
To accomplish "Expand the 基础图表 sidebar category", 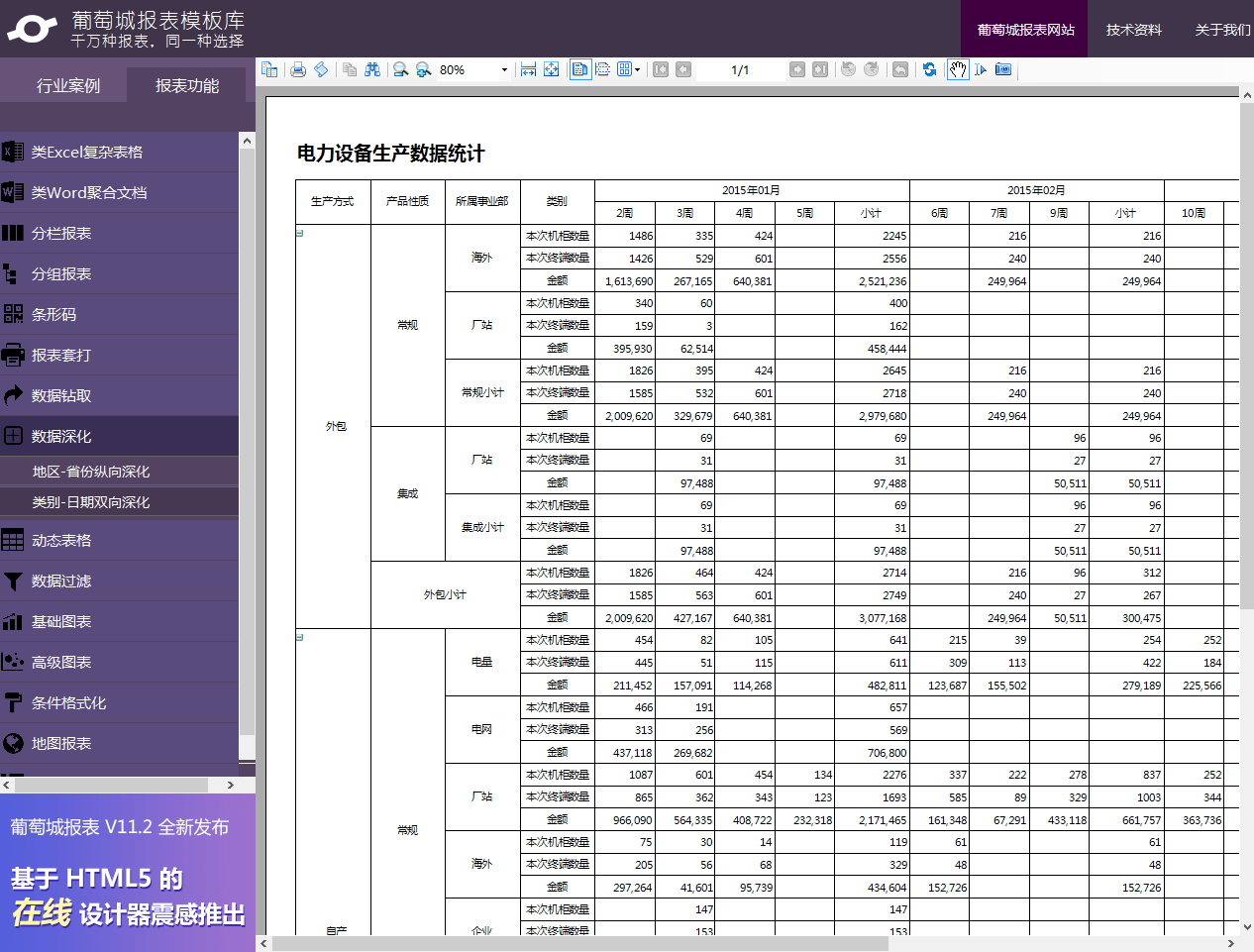I will (119, 622).
